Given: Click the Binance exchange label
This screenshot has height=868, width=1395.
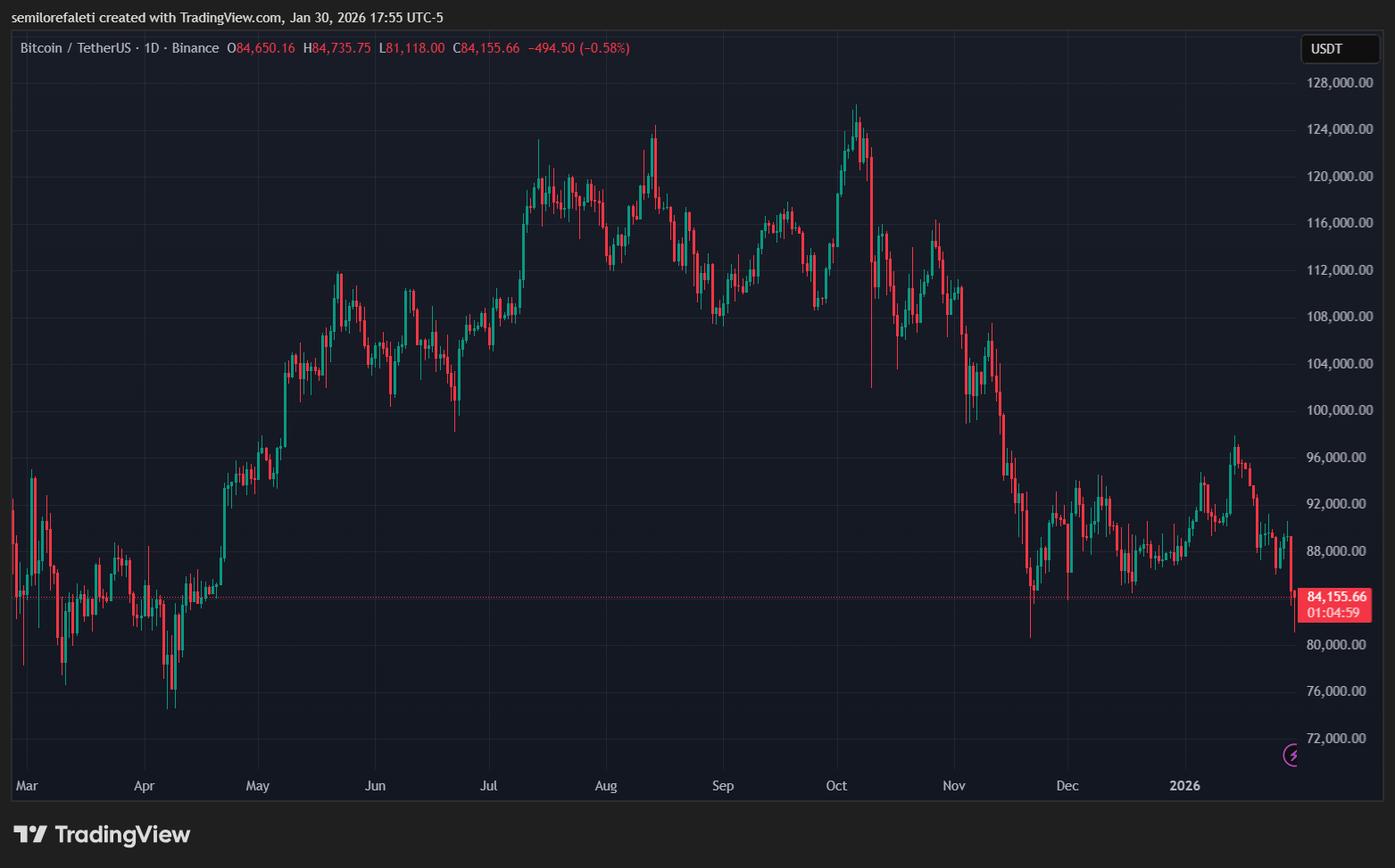Looking at the screenshot, I should (195, 48).
